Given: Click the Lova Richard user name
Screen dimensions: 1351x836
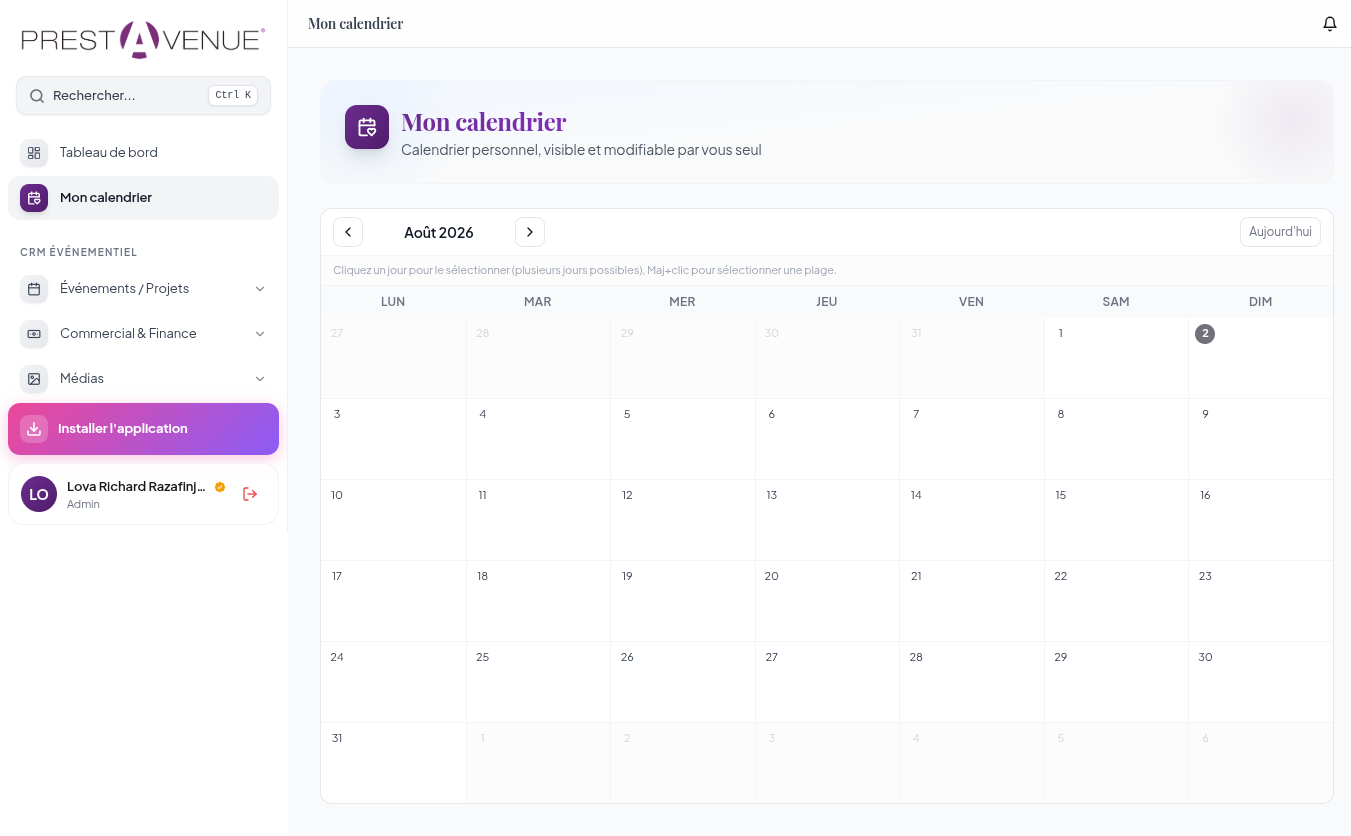Looking at the screenshot, I should pos(136,487).
